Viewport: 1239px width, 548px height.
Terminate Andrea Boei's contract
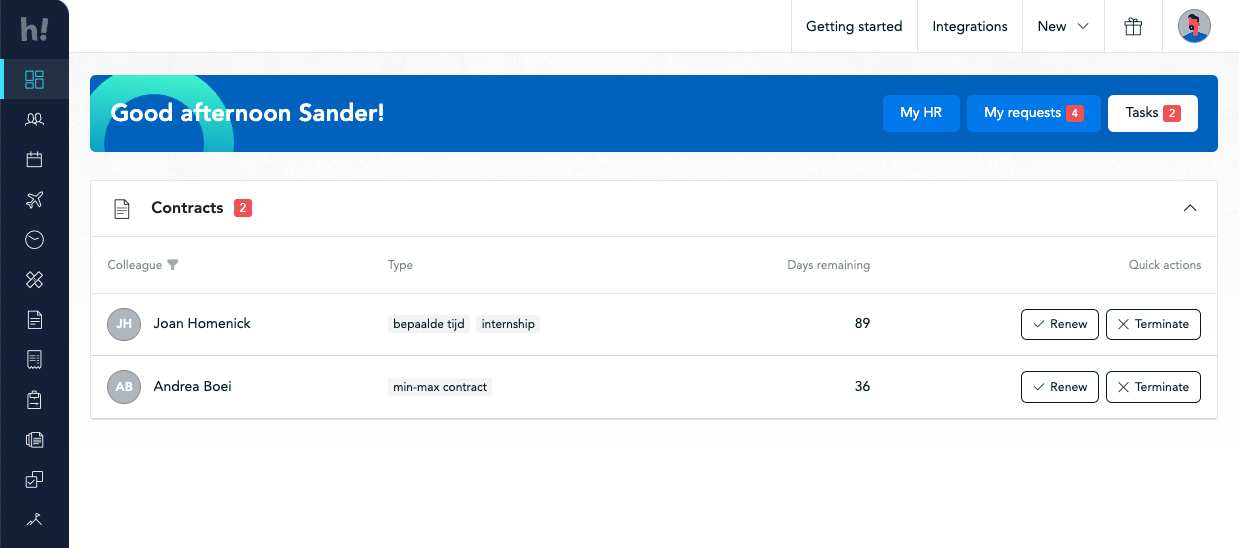pyautogui.click(x=1152, y=387)
